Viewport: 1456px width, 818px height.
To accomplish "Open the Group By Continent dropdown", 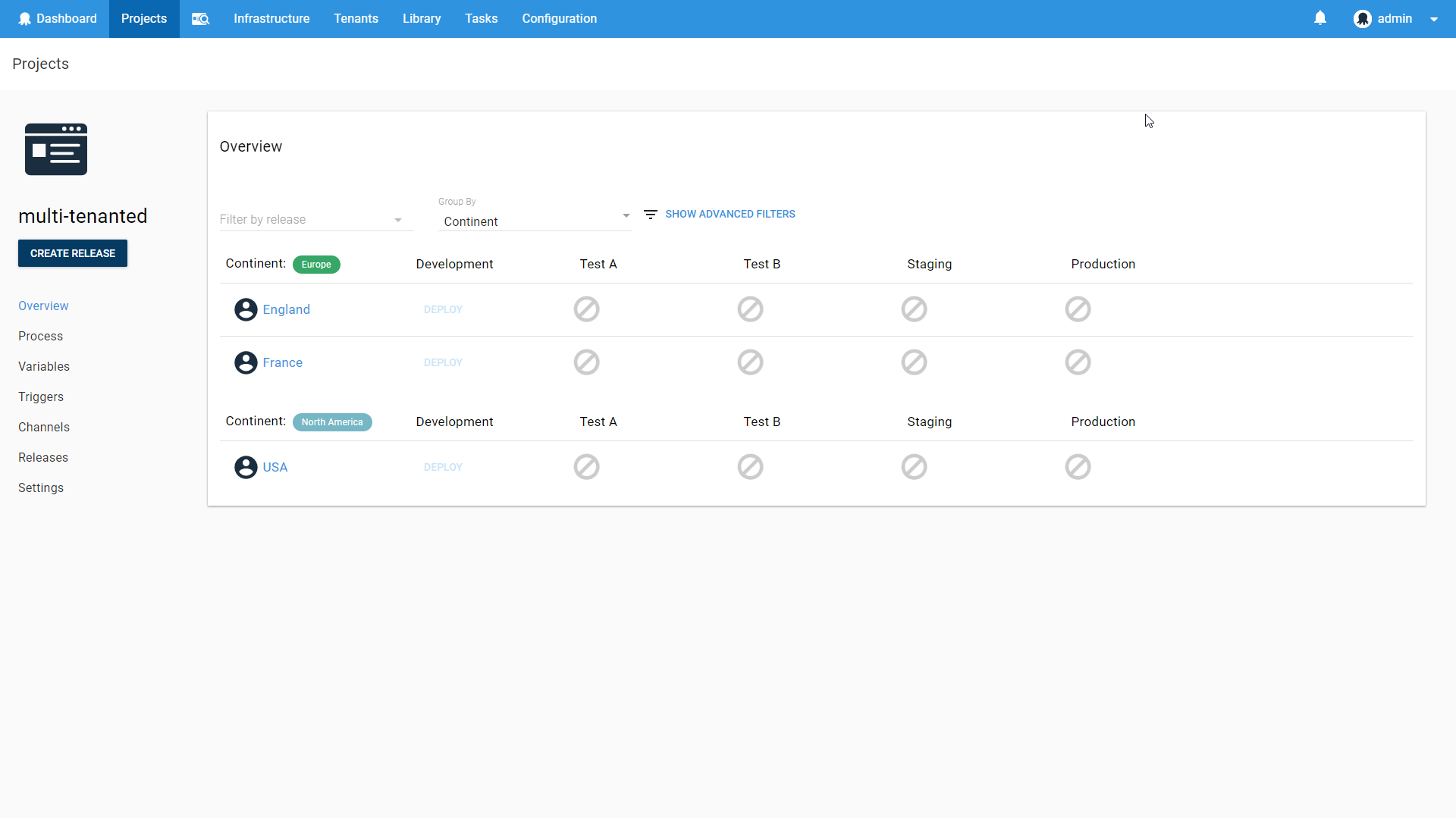I will pyautogui.click(x=535, y=221).
